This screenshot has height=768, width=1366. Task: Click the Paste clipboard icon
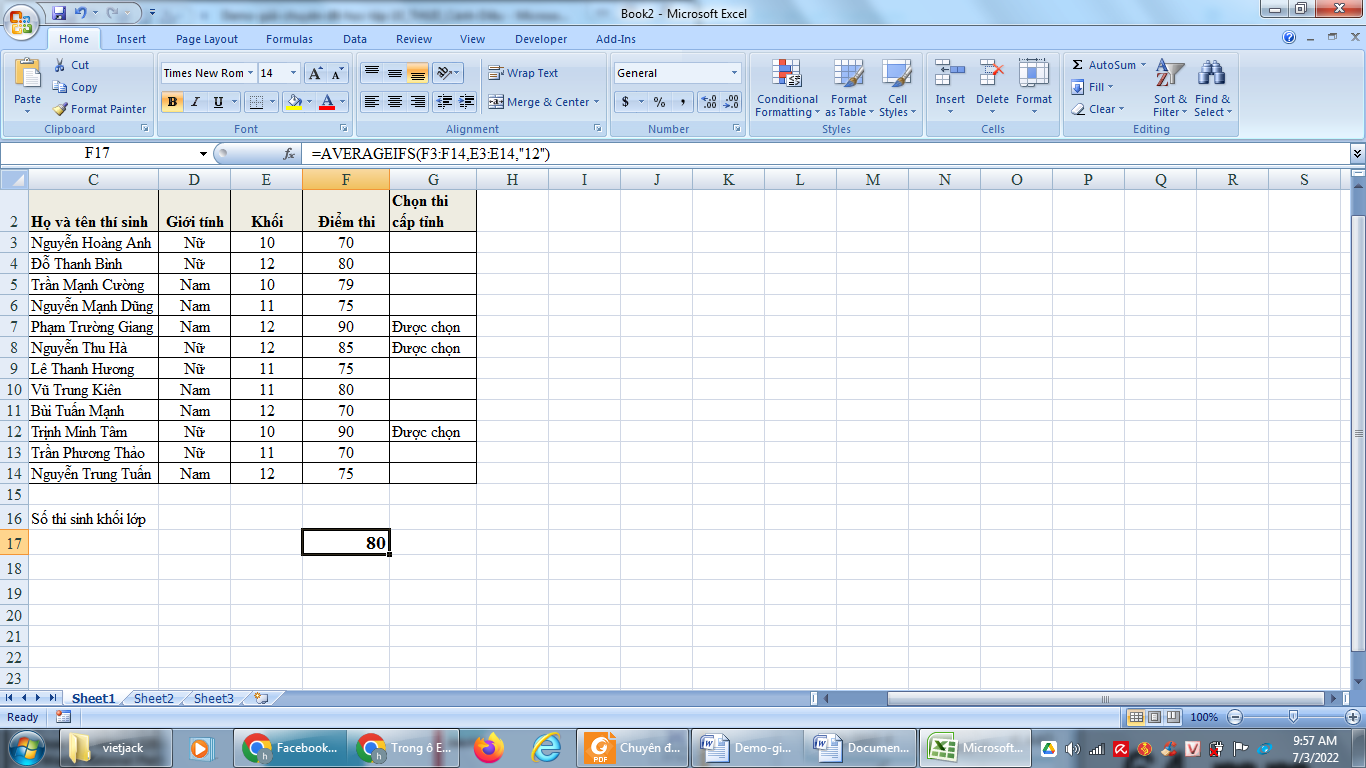pos(28,73)
